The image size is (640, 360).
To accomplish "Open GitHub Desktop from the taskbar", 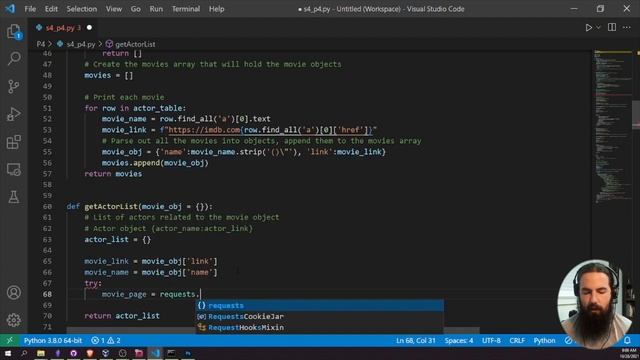I will (x=73, y=353).
